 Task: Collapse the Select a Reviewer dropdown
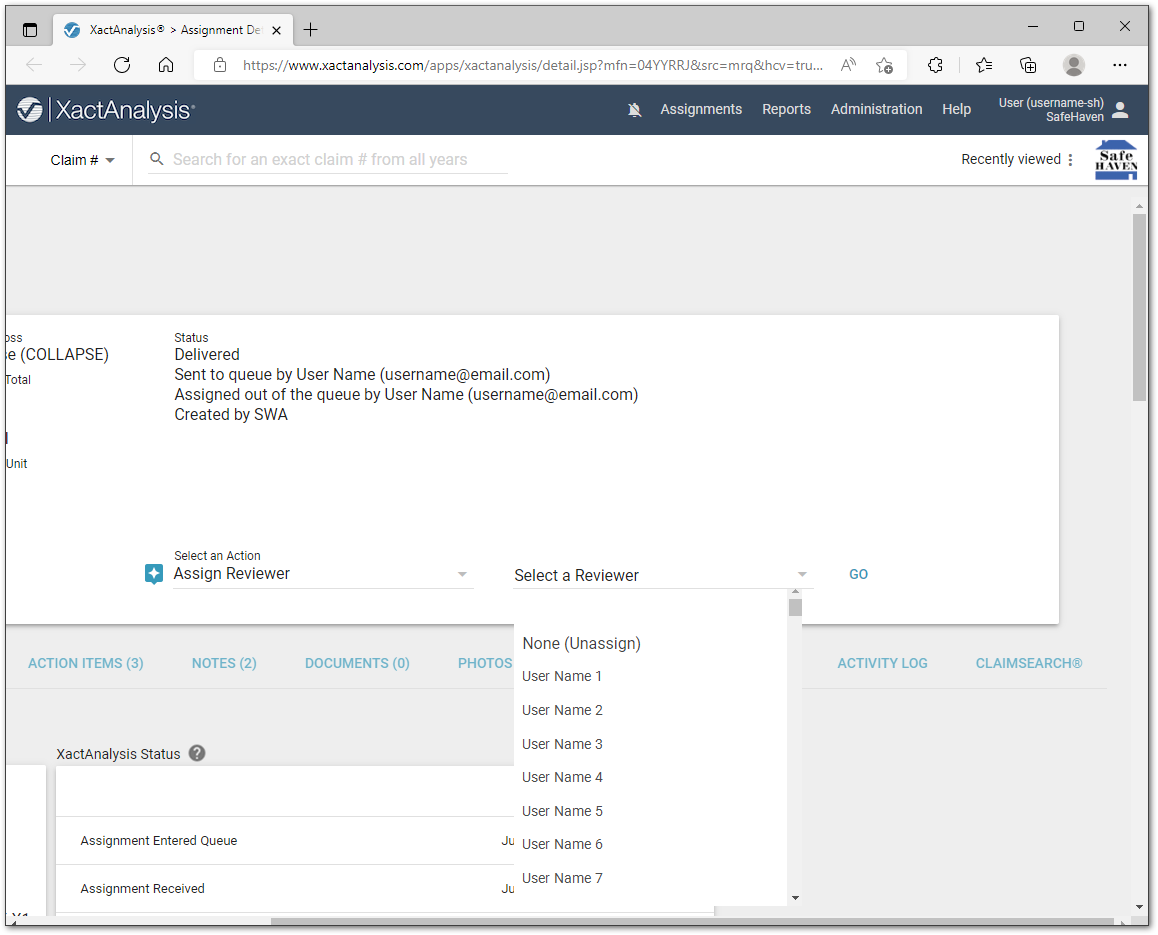pyautogui.click(x=662, y=575)
